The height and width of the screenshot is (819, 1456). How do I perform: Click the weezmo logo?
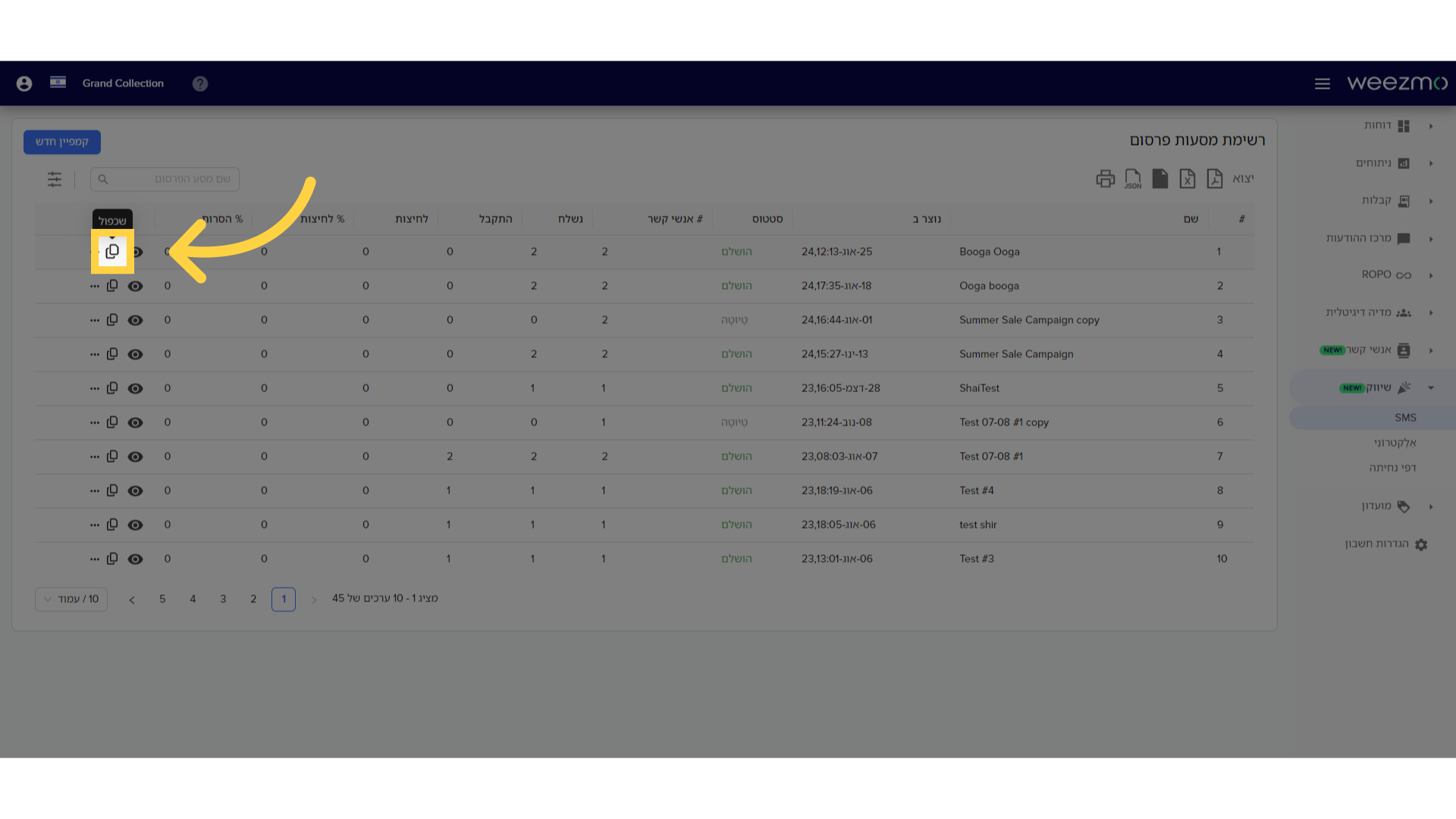[1397, 83]
